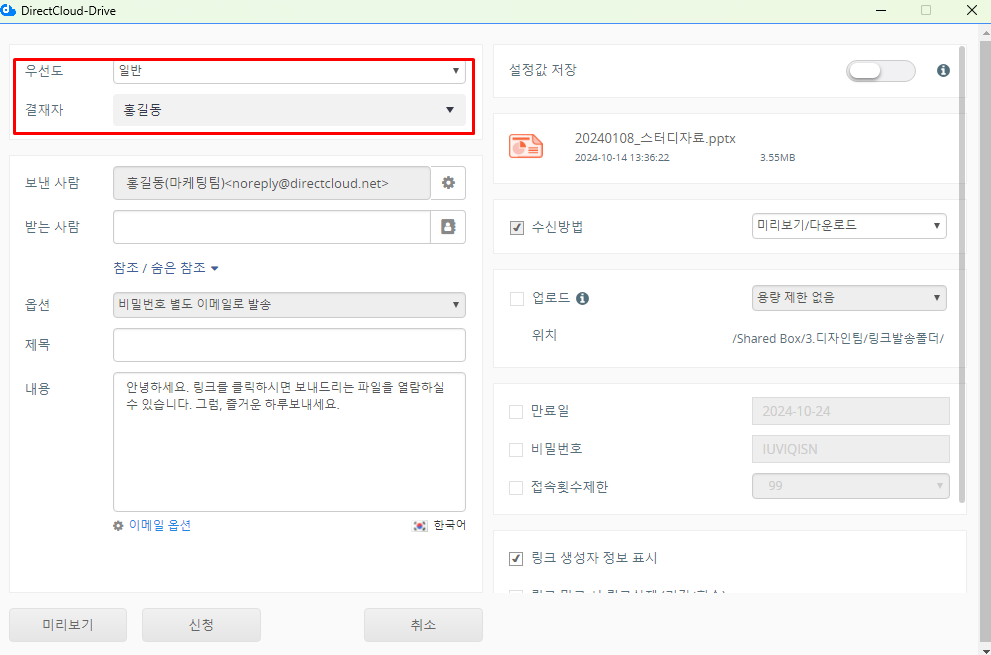
Task: Enable the 만료일 checkbox
Action: tap(517, 411)
